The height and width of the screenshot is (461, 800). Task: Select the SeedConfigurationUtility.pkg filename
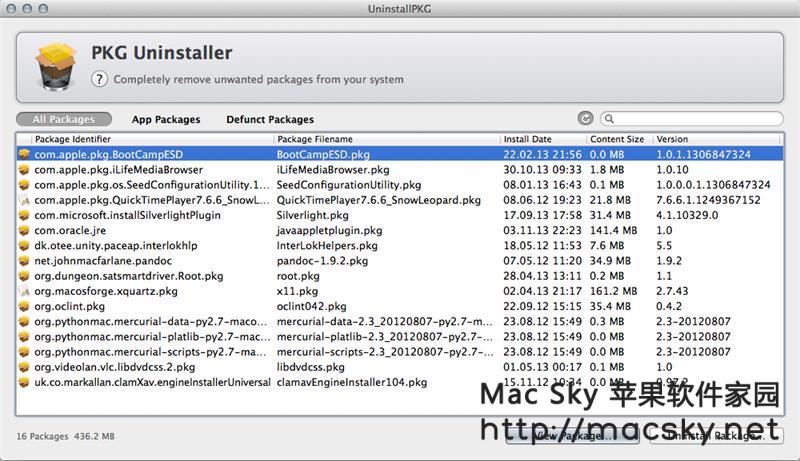pos(349,185)
